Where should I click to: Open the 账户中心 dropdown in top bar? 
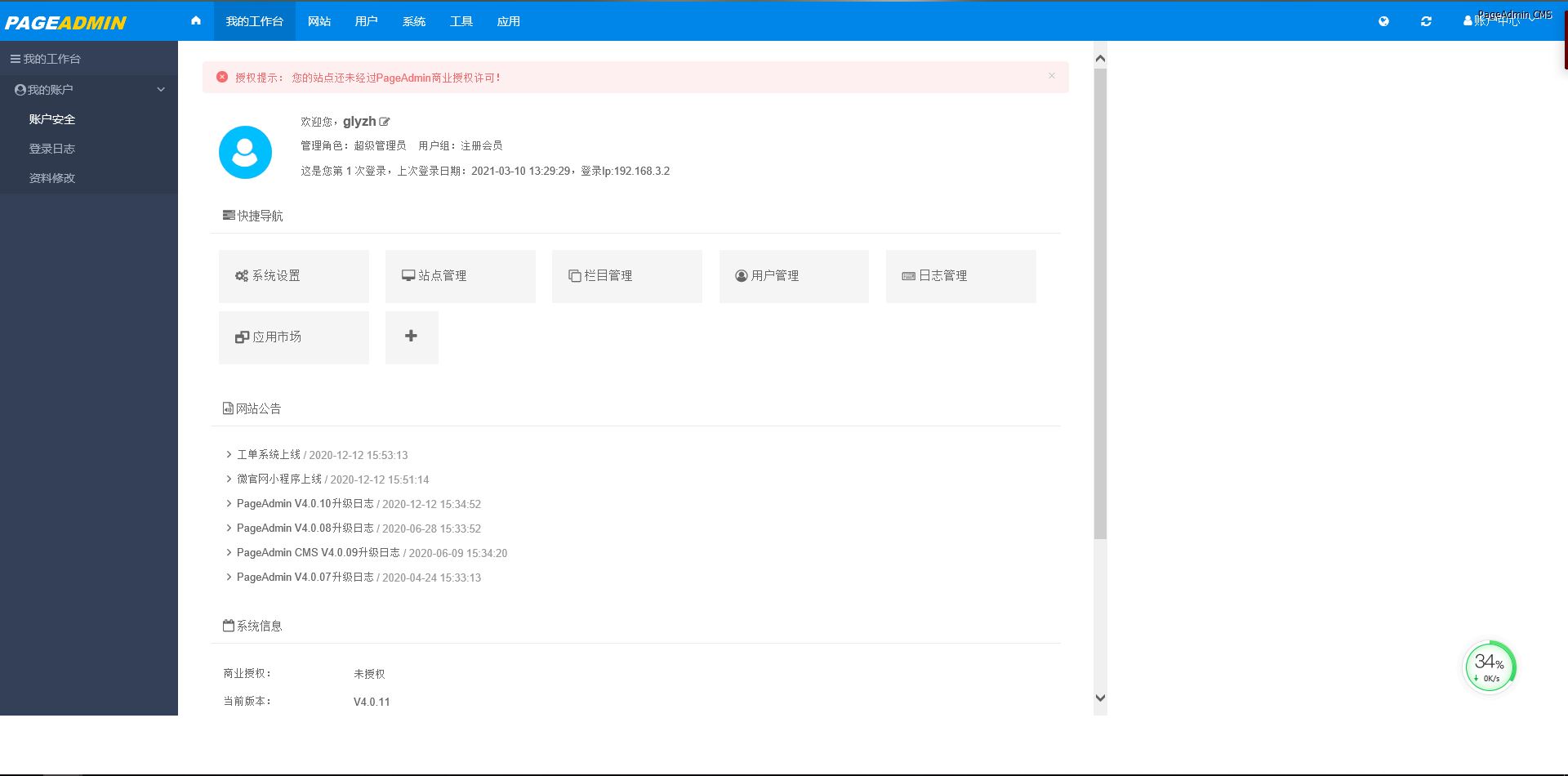[1496, 21]
